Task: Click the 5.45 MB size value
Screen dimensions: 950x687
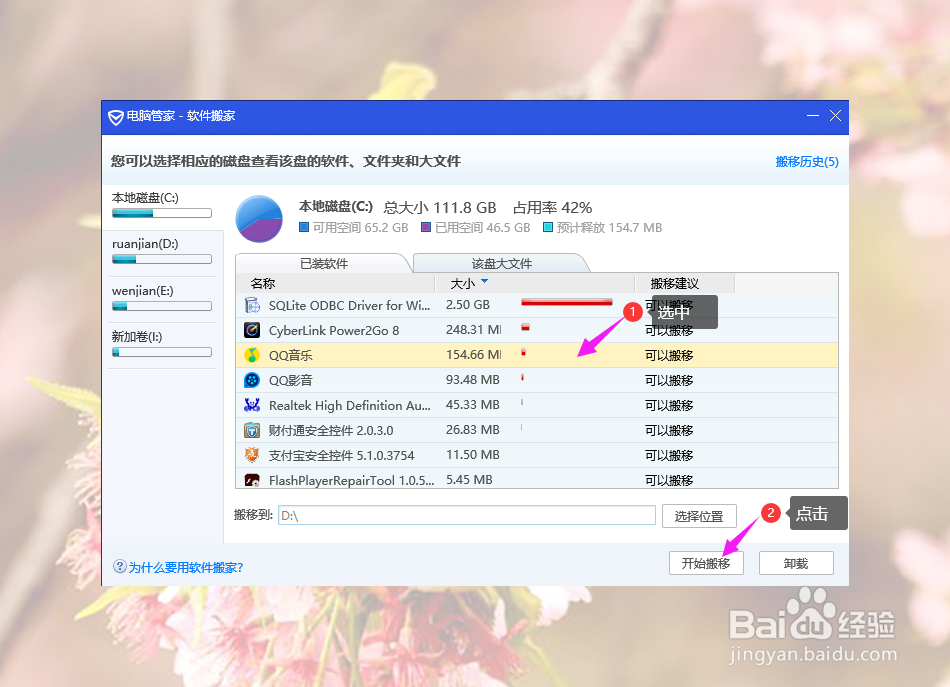Action: 469,480
